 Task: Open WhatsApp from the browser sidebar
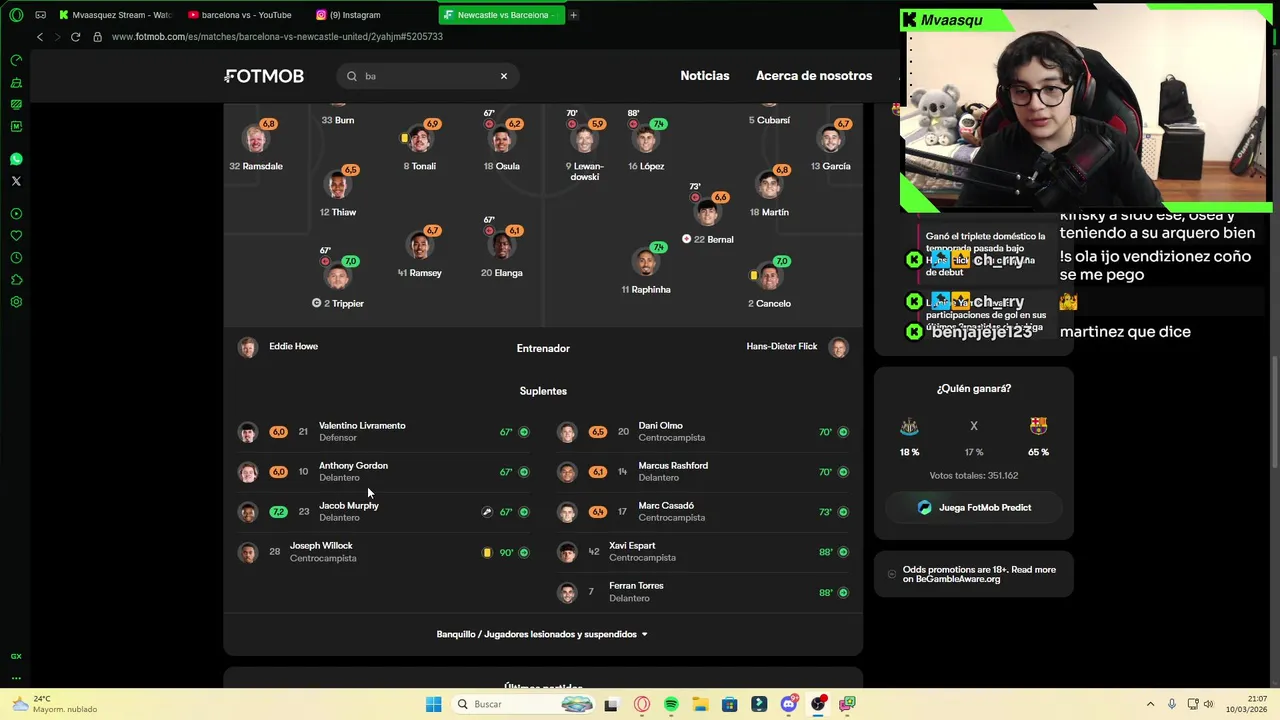[16, 159]
